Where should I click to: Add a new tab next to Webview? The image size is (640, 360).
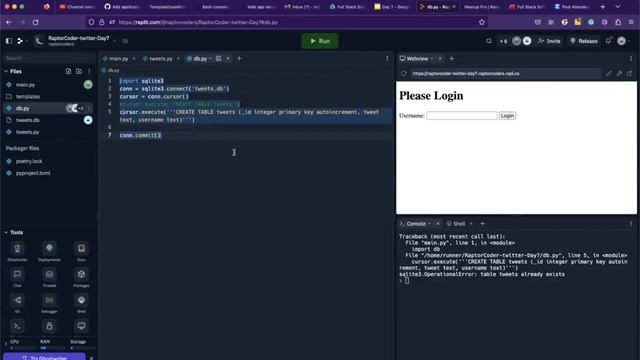451,58
